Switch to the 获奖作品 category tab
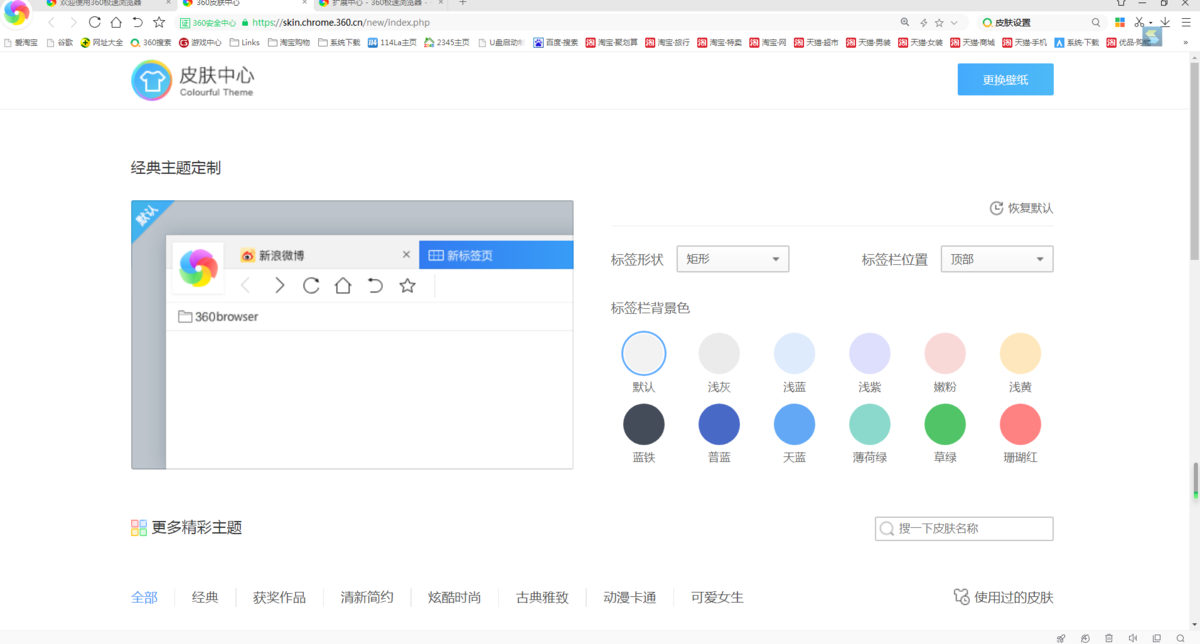The width and height of the screenshot is (1200, 644). pyautogui.click(x=279, y=597)
